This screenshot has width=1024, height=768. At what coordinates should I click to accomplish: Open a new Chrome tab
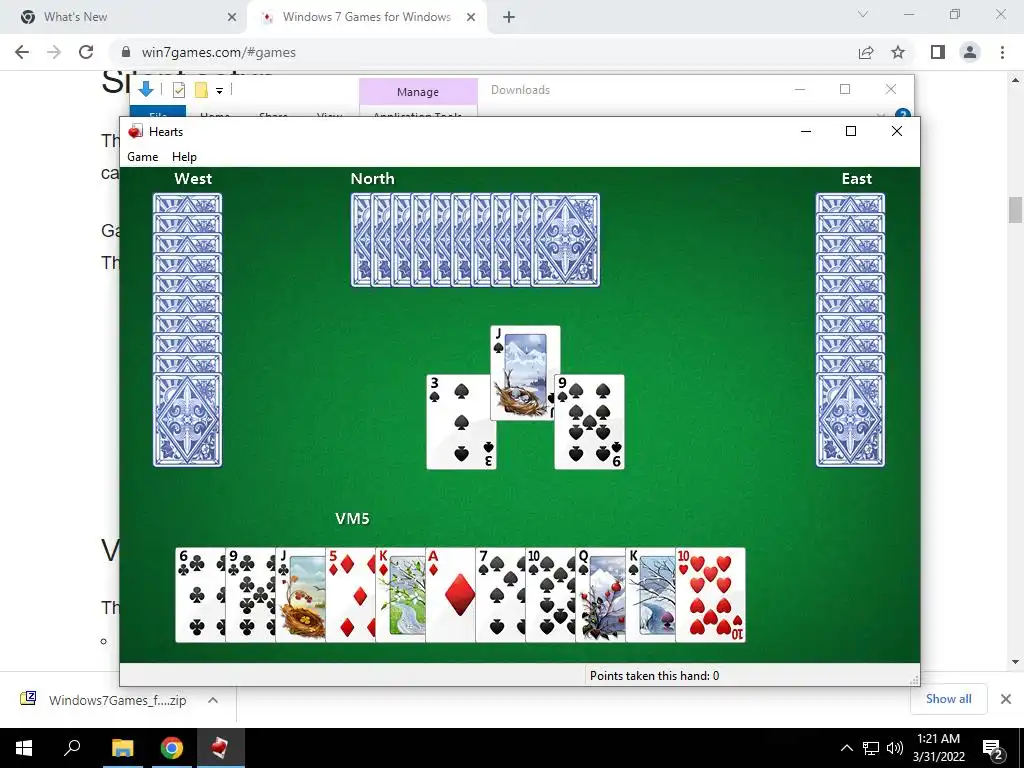[x=509, y=17]
